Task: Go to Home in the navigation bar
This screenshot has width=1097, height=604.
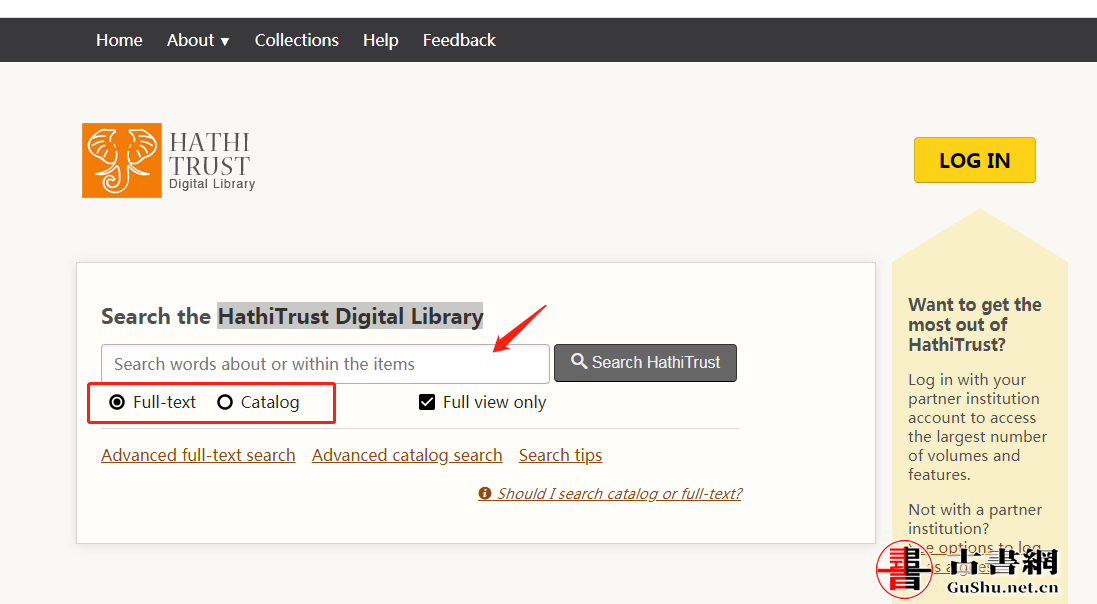Action: [119, 41]
